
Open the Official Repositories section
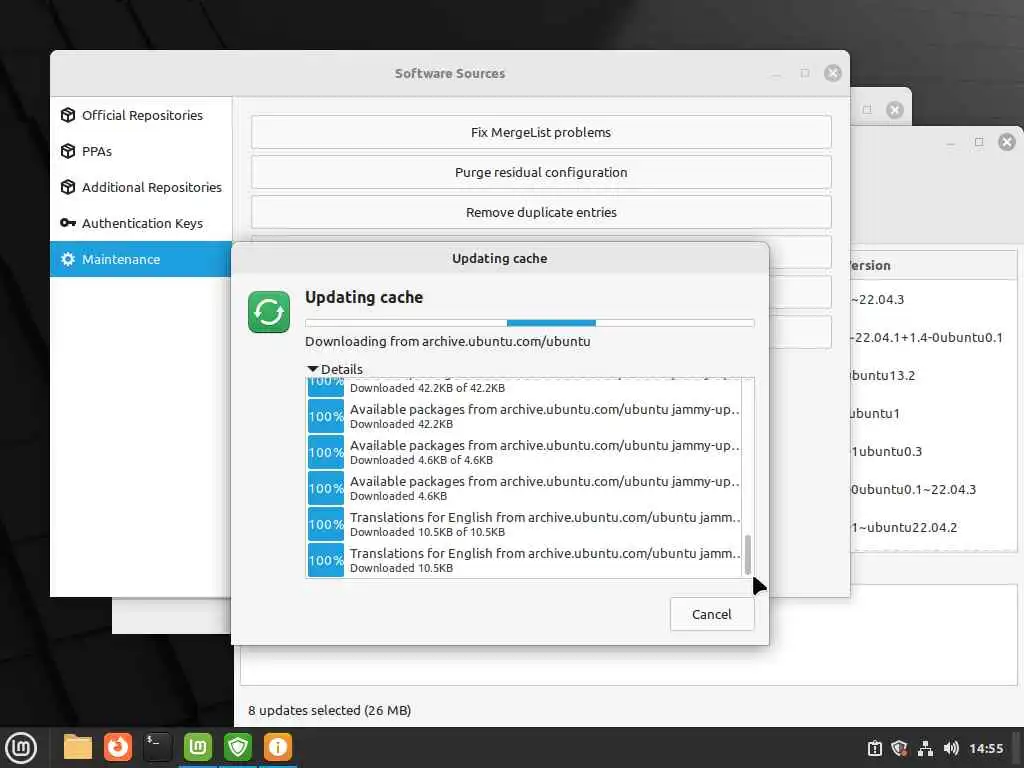point(141,115)
